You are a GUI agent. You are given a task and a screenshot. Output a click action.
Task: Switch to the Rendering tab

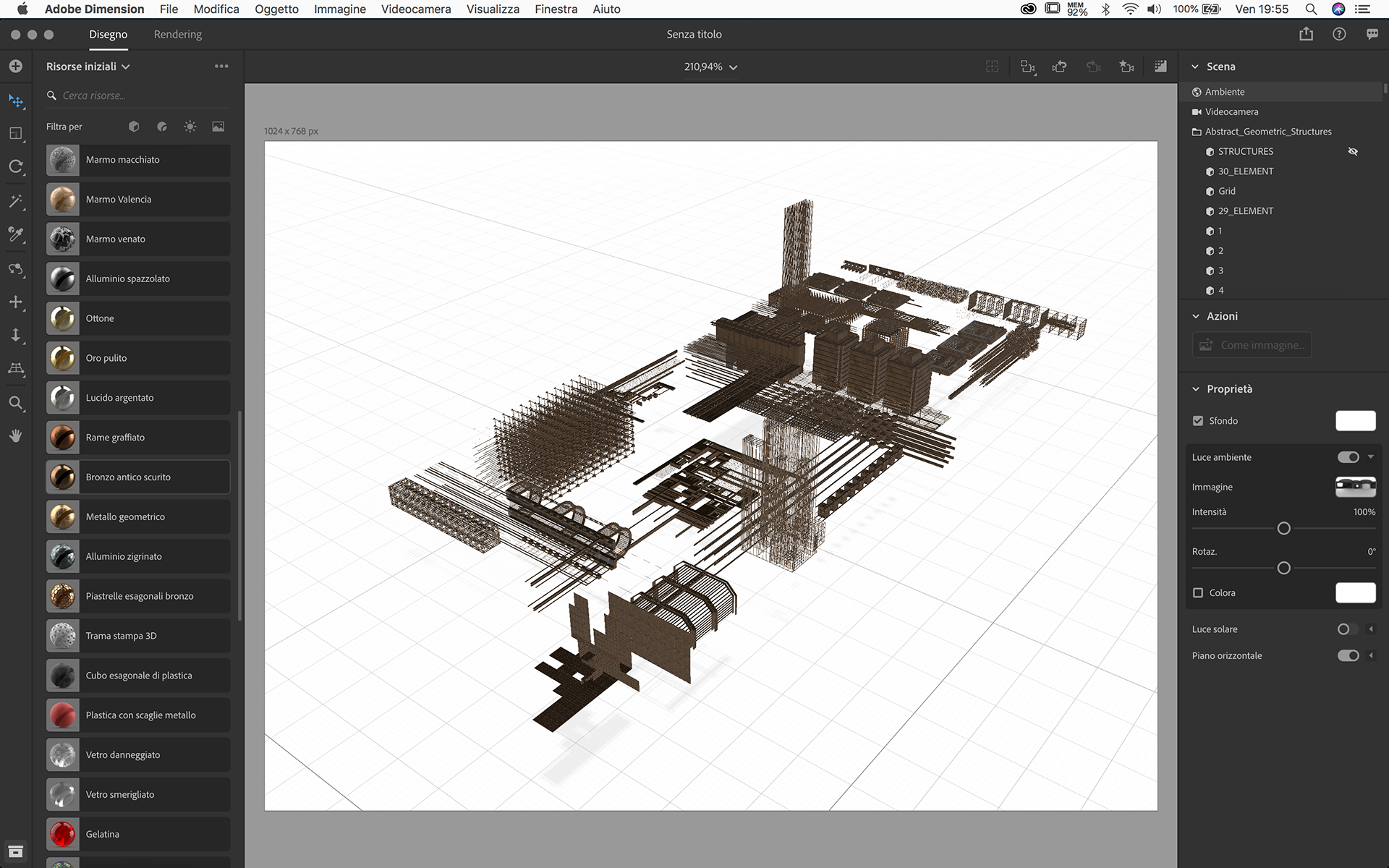coord(177,35)
